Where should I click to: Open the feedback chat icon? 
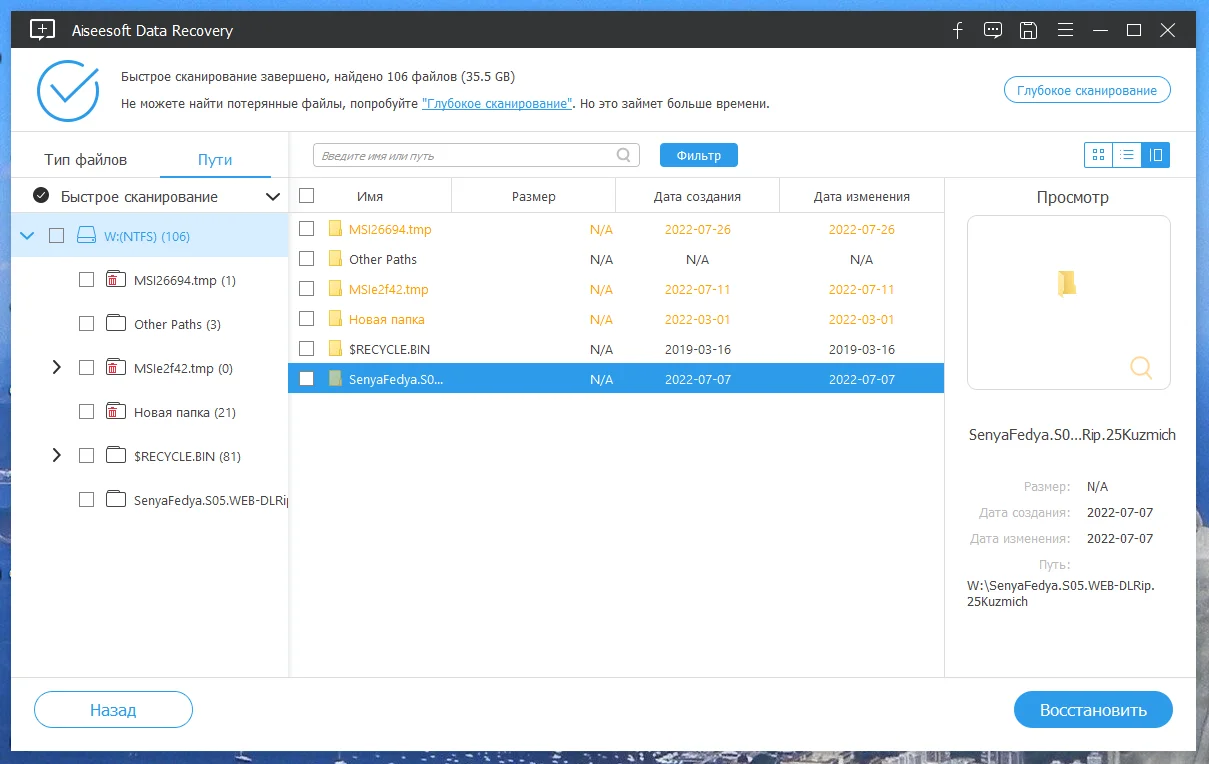(x=992, y=30)
